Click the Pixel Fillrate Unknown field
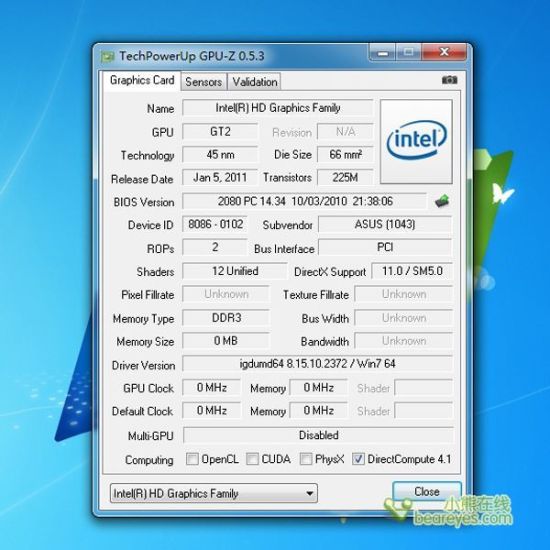The width and height of the screenshot is (550, 550). coord(226,294)
